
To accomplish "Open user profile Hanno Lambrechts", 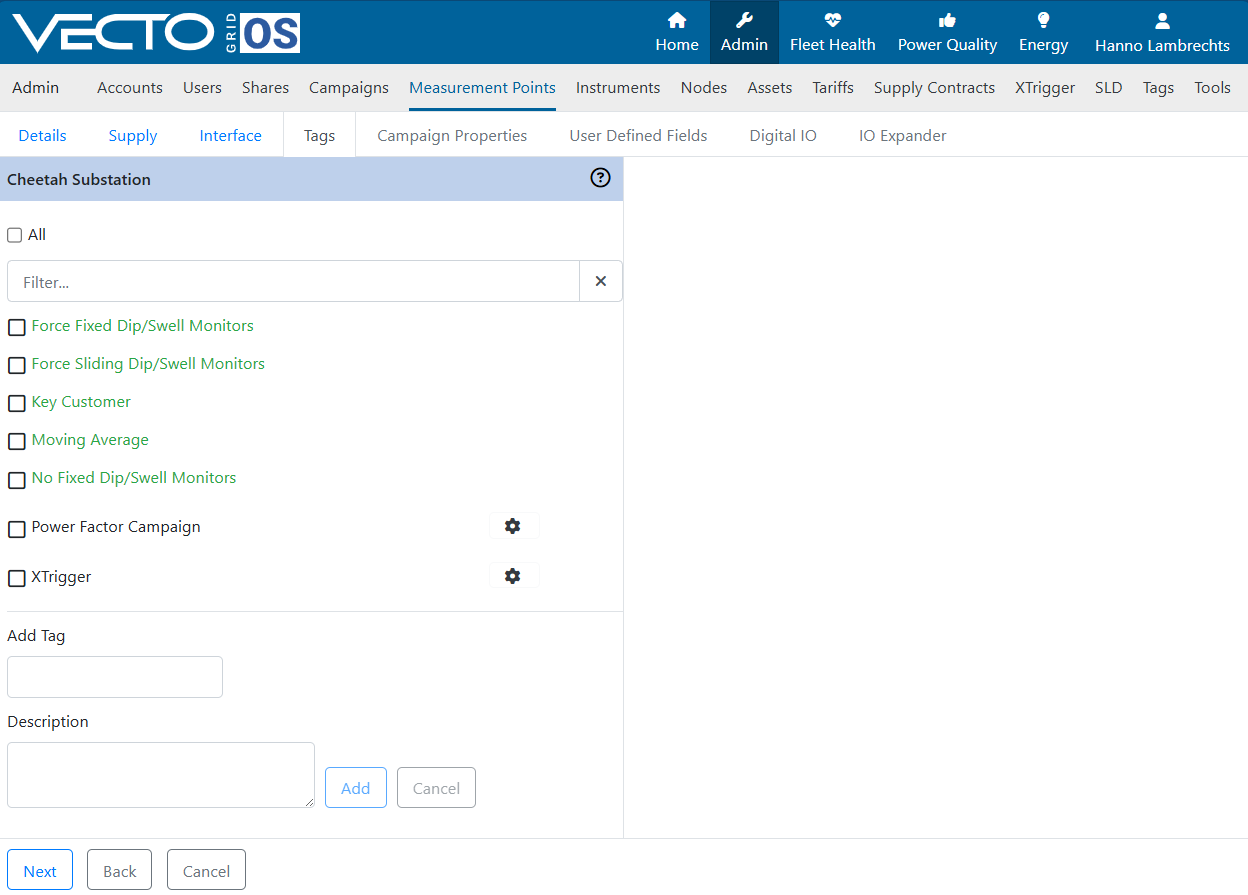I will pyautogui.click(x=1162, y=32).
